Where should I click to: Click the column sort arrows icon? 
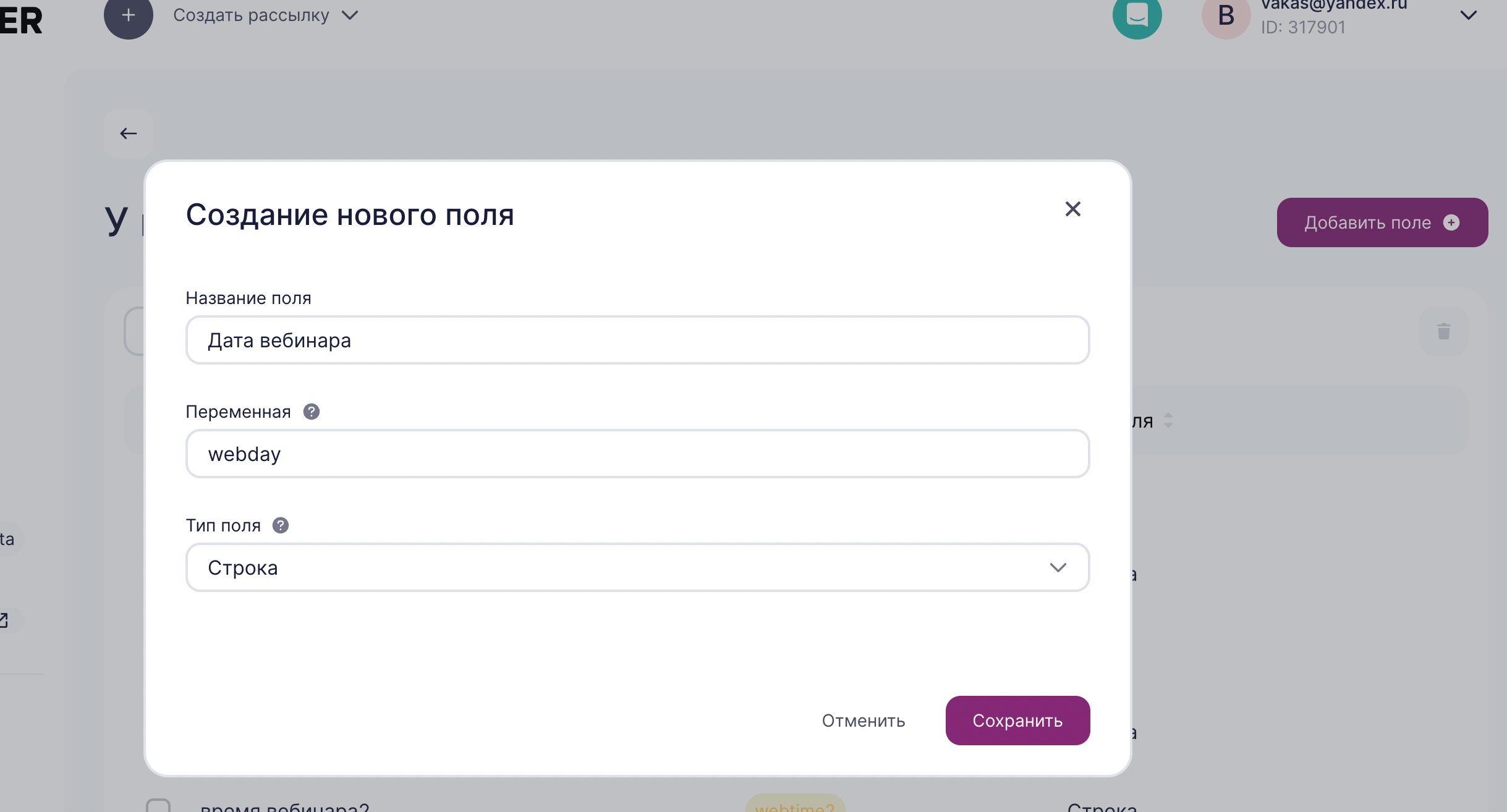click(1168, 421)
